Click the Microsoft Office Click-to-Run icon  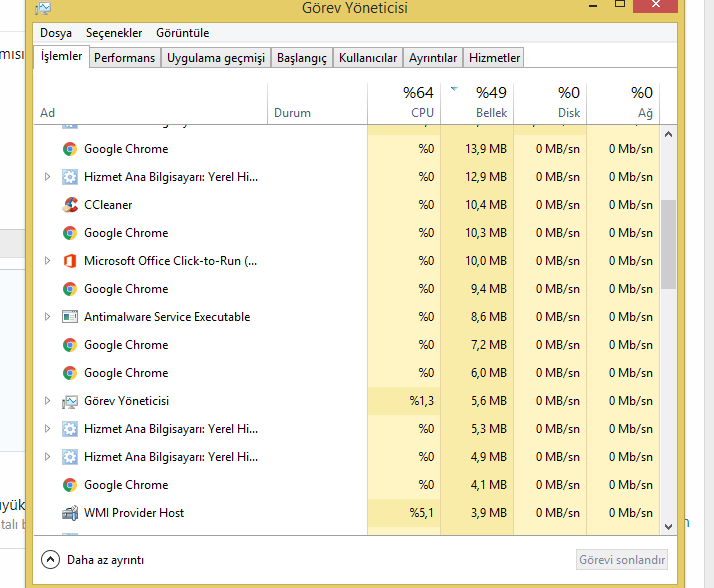pos(70,261)
